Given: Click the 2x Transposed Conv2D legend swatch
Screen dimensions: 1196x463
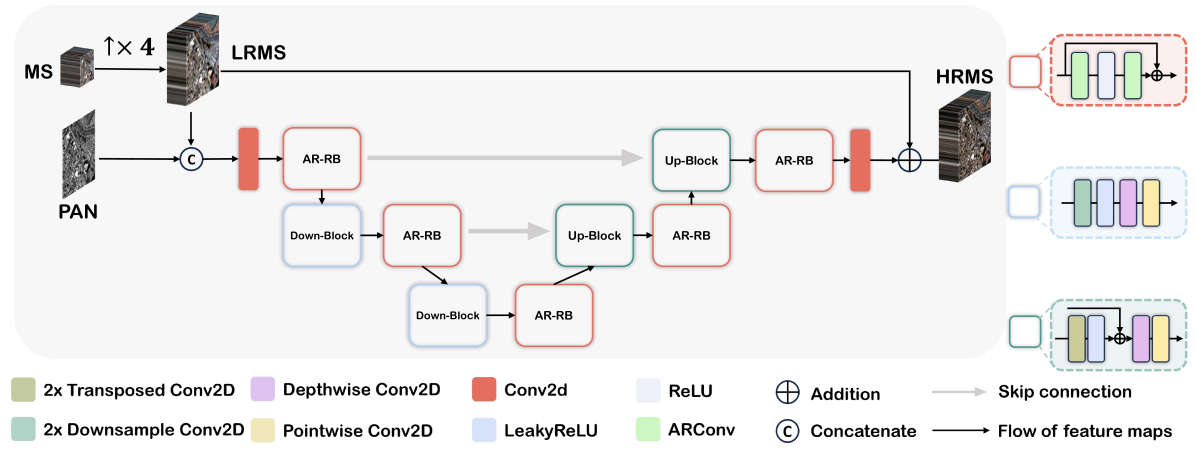Looking at the screenshot, I should pyautogui.click(x=22, y=392).
